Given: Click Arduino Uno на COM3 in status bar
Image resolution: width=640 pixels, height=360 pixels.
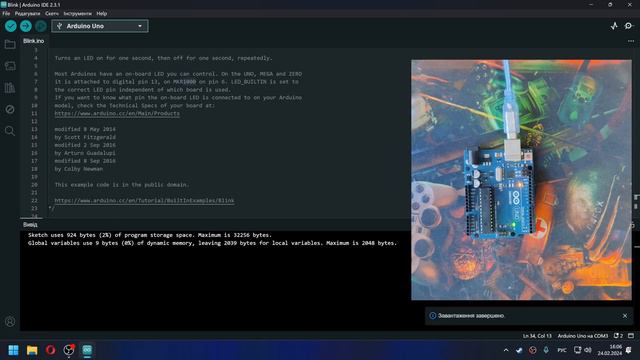Looking at the screenshot, I should pyautogui.click(x=582, y=336).
